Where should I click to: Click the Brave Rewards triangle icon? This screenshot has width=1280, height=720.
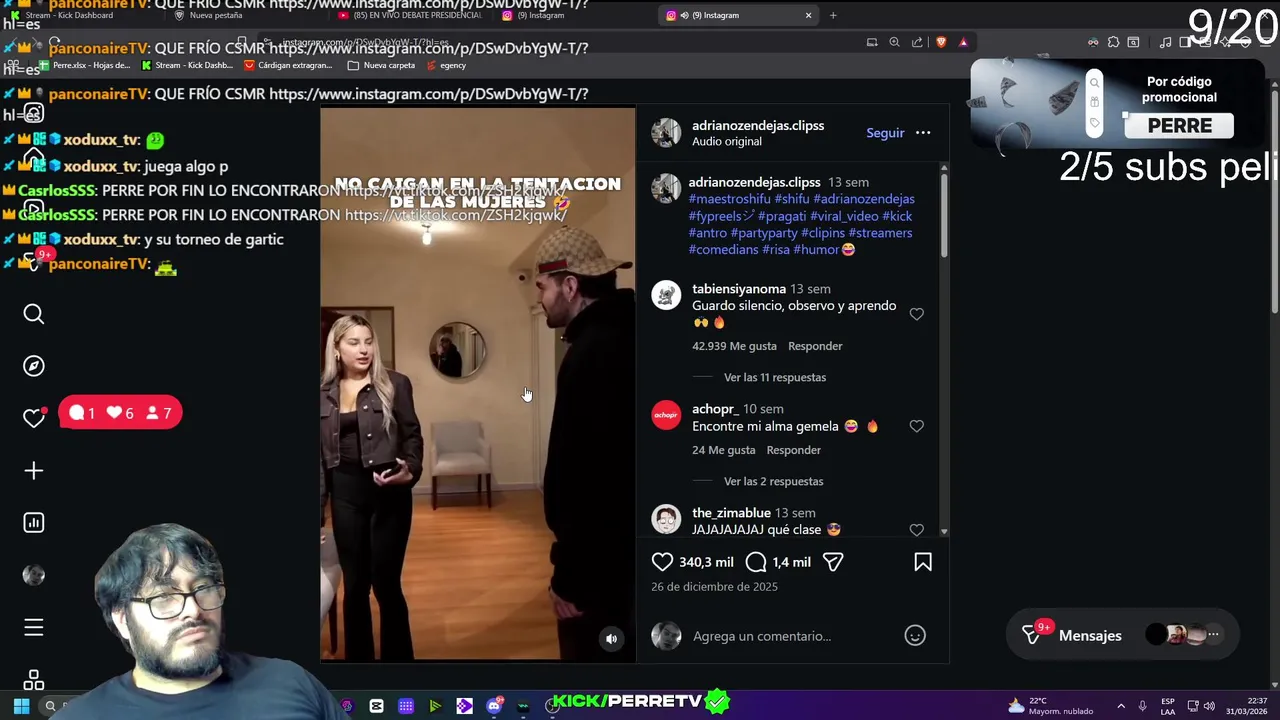(x=963, y=42)
